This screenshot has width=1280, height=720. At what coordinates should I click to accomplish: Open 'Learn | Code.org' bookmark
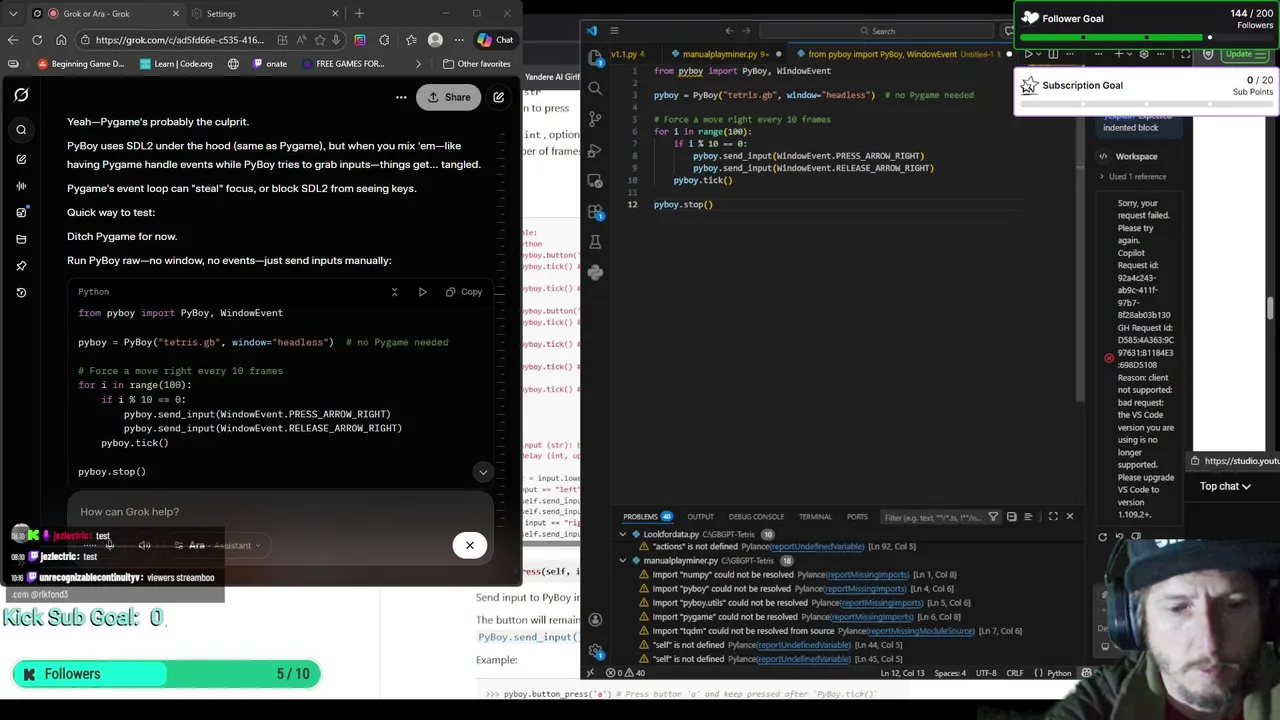tap(177, 64)
